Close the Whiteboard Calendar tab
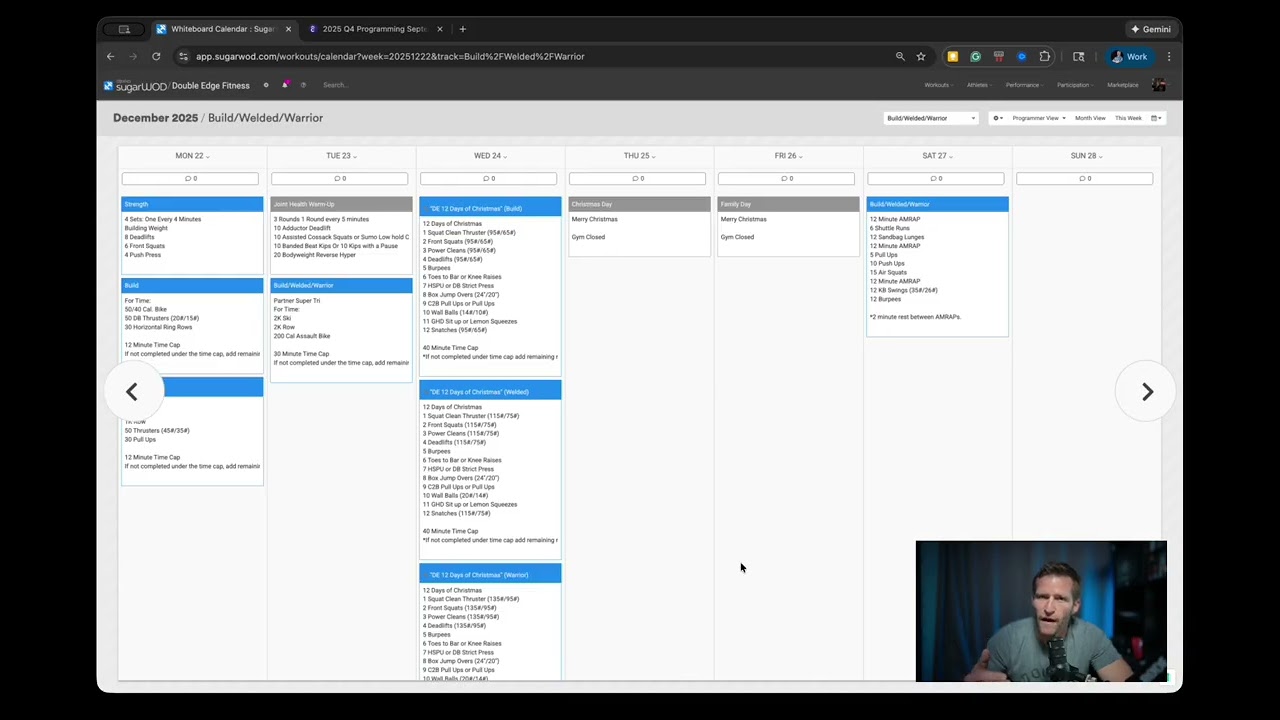 (x=288, y=29)
